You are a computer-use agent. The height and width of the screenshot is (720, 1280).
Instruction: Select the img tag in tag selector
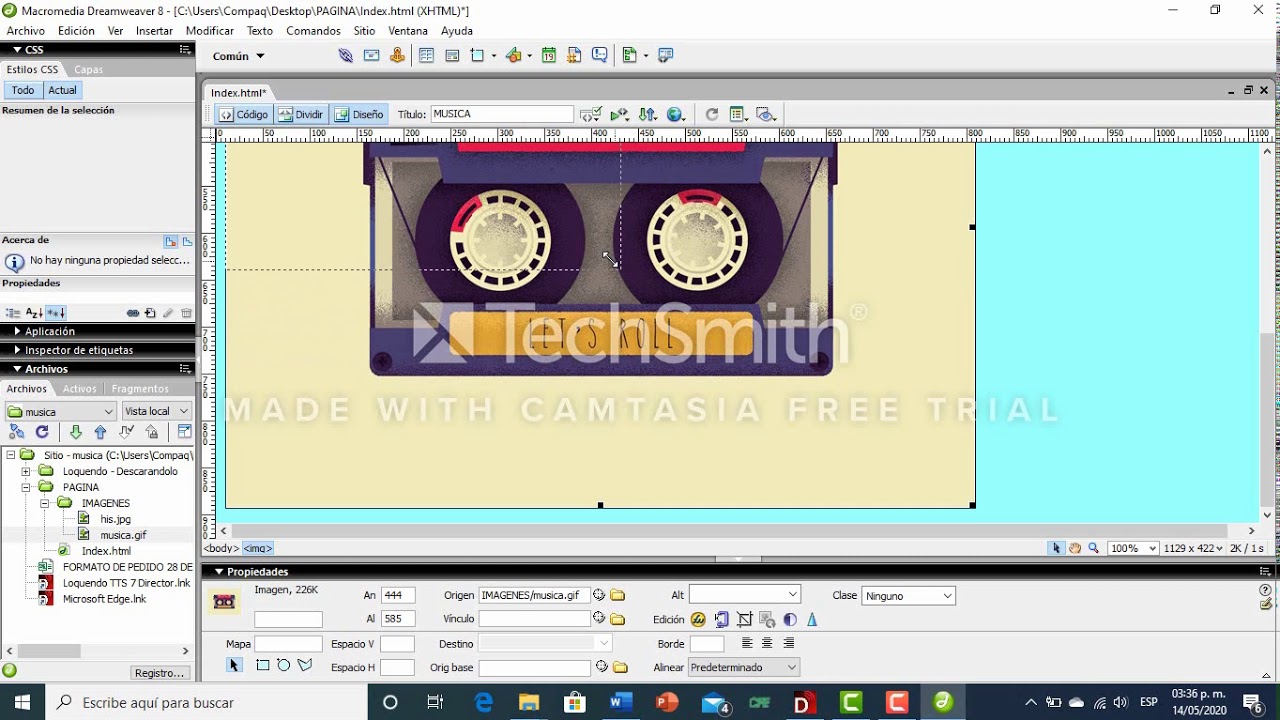click(258, 548)
